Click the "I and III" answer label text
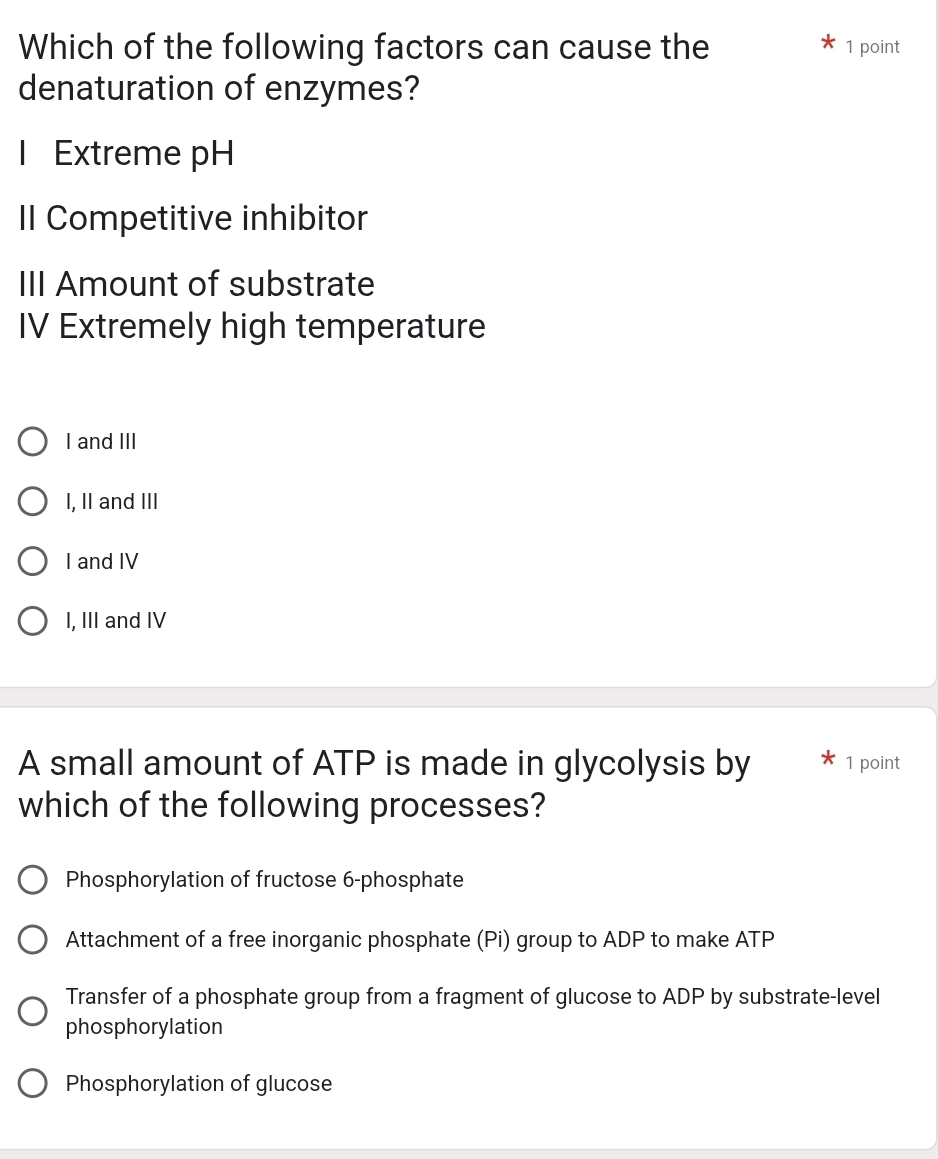 [101, 441]
